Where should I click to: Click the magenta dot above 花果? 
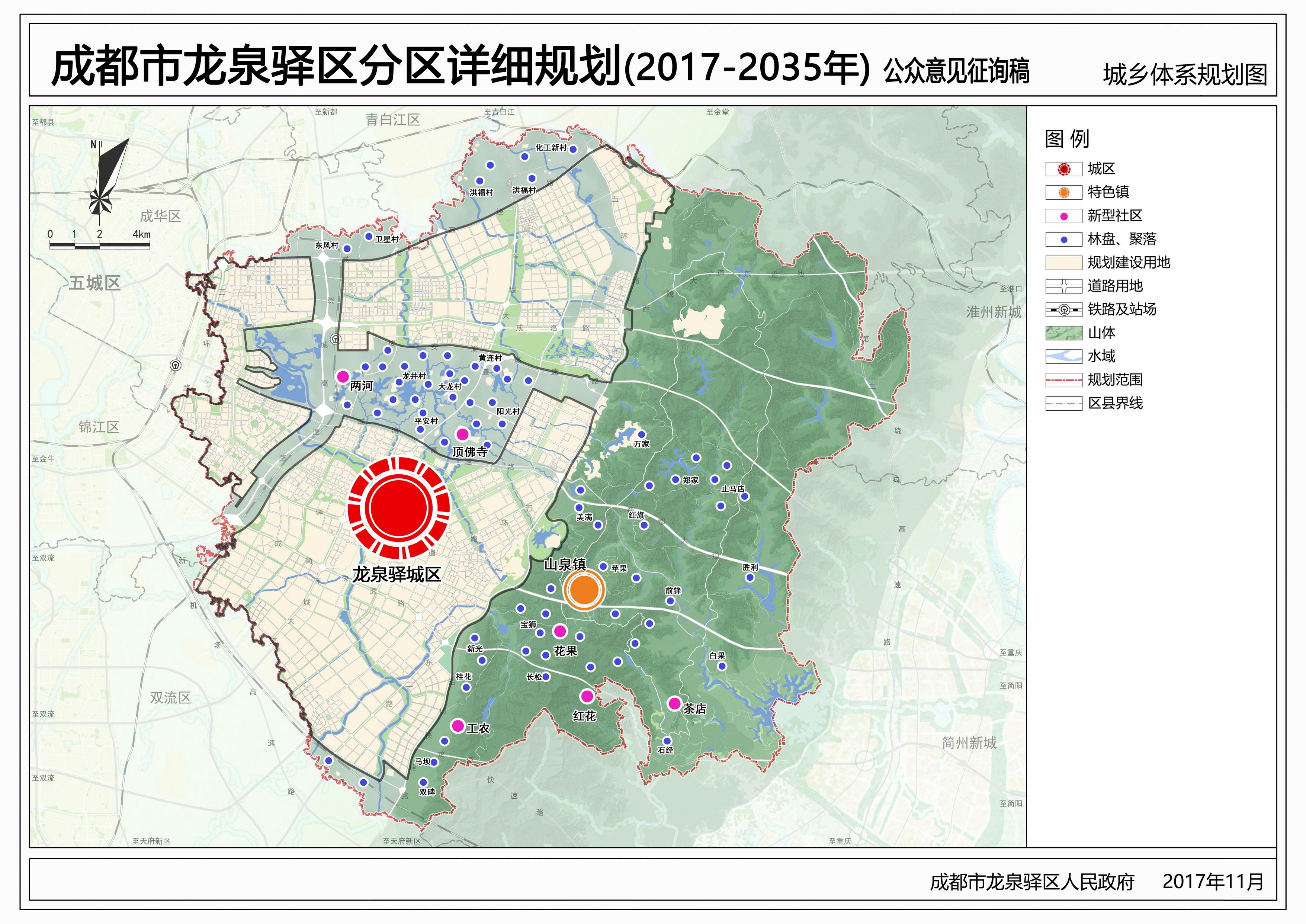(560, 631)
